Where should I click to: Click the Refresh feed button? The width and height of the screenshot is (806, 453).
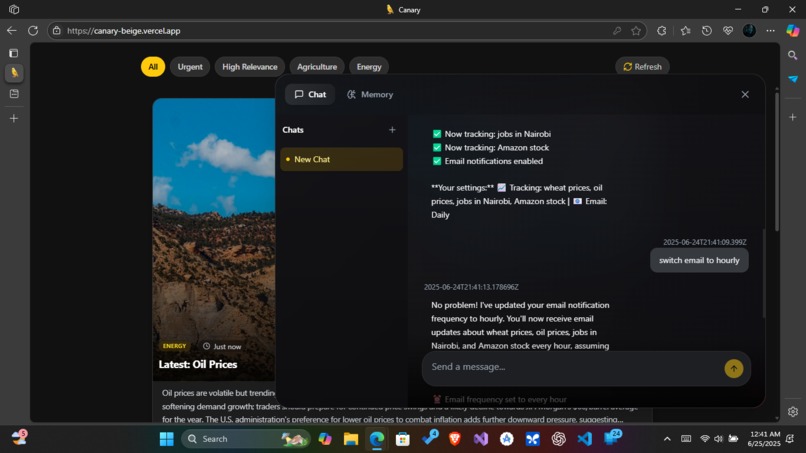coord(642,67)
